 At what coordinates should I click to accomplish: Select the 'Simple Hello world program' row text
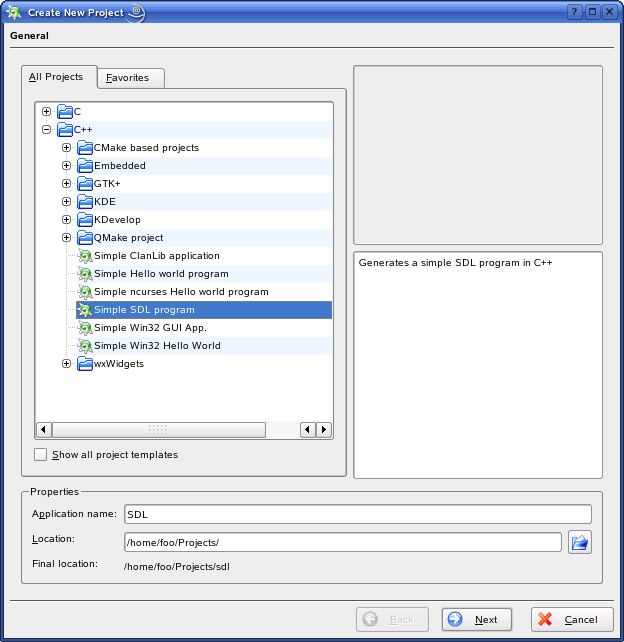[161, 274]
